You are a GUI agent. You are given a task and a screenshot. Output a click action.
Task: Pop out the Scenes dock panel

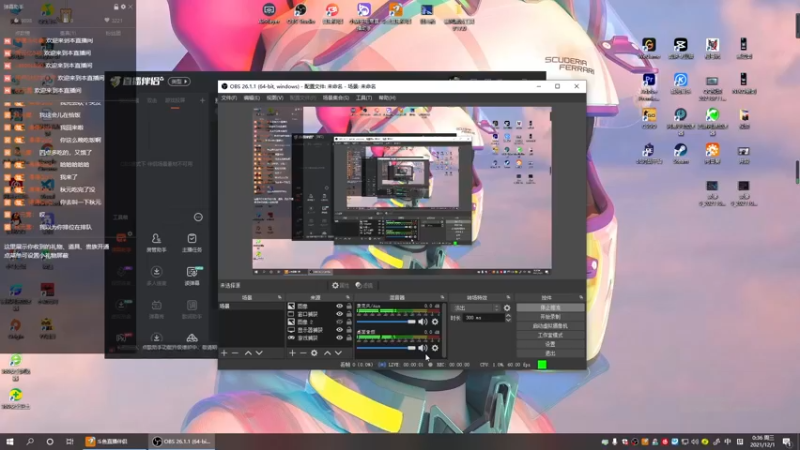280,297
